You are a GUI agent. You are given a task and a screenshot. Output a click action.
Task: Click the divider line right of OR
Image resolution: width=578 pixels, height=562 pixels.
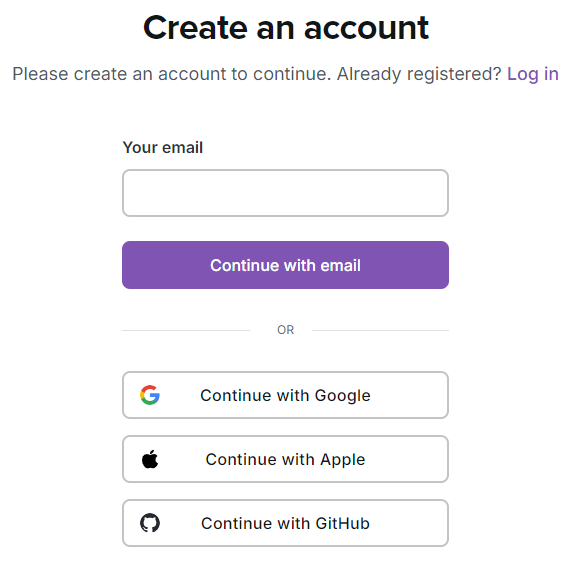(380, 331)
